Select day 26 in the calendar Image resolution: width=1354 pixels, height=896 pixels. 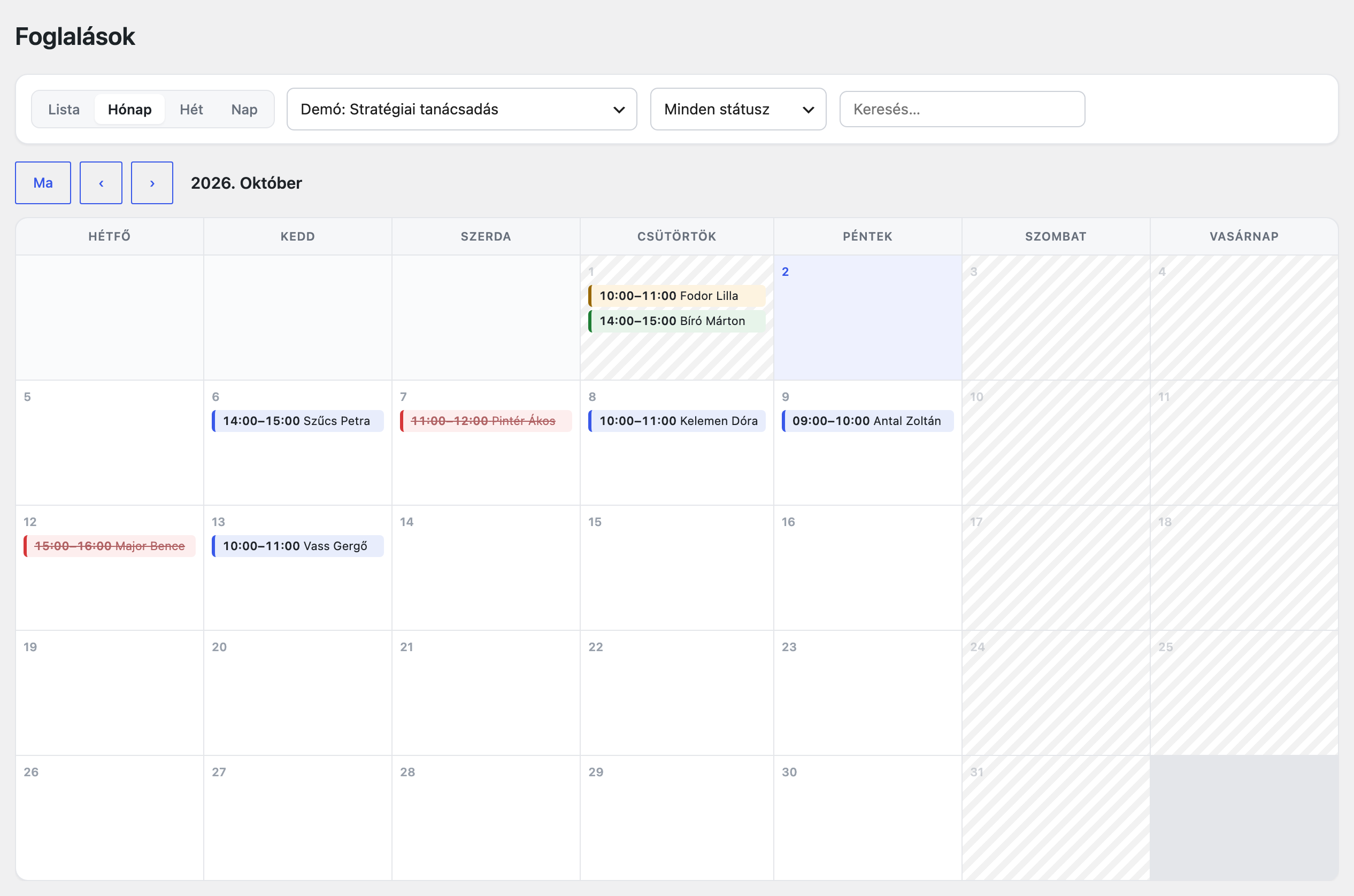pyautogui.click(x=109, y=818)
